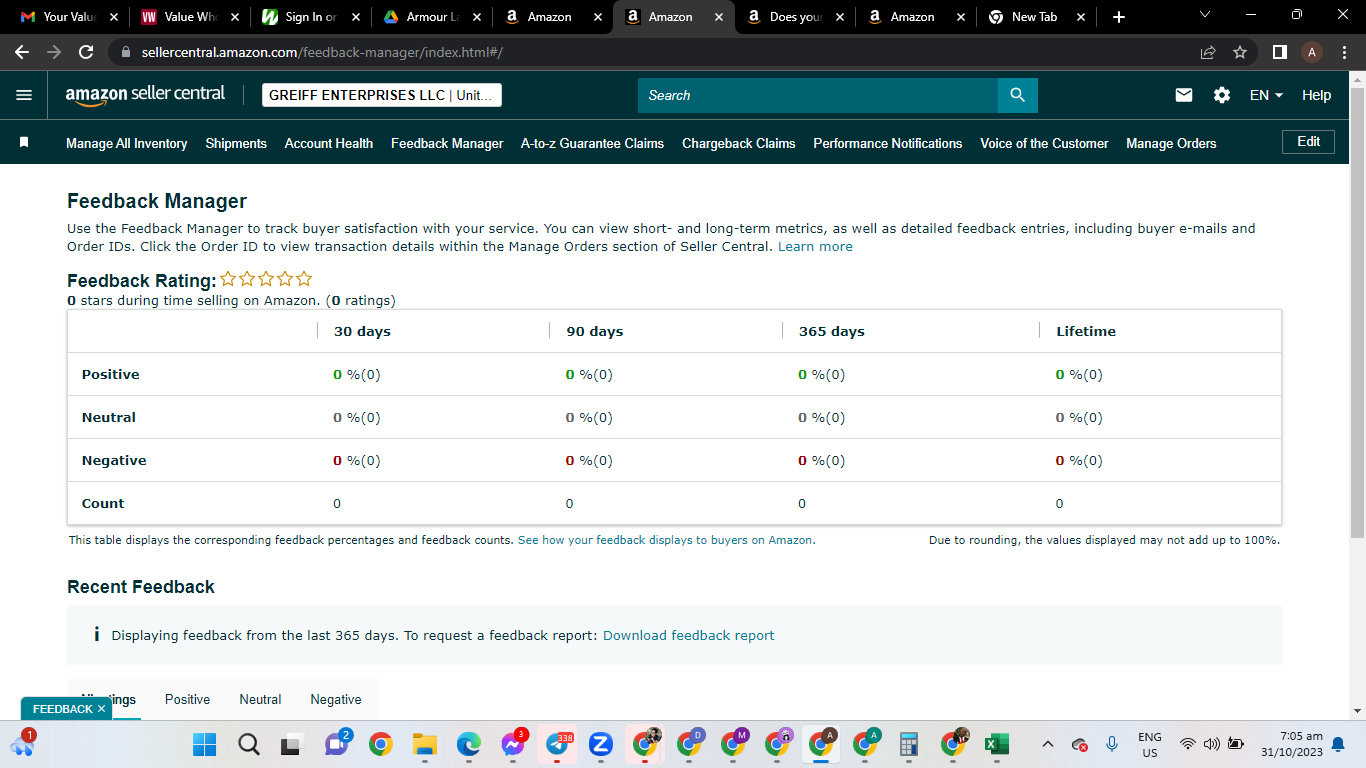Image resolution: width=1366 pixels, height=768 pixels.
Task: Open File Explorer from the taskbar
Action: pyautogui.click(x=425, y=744)
